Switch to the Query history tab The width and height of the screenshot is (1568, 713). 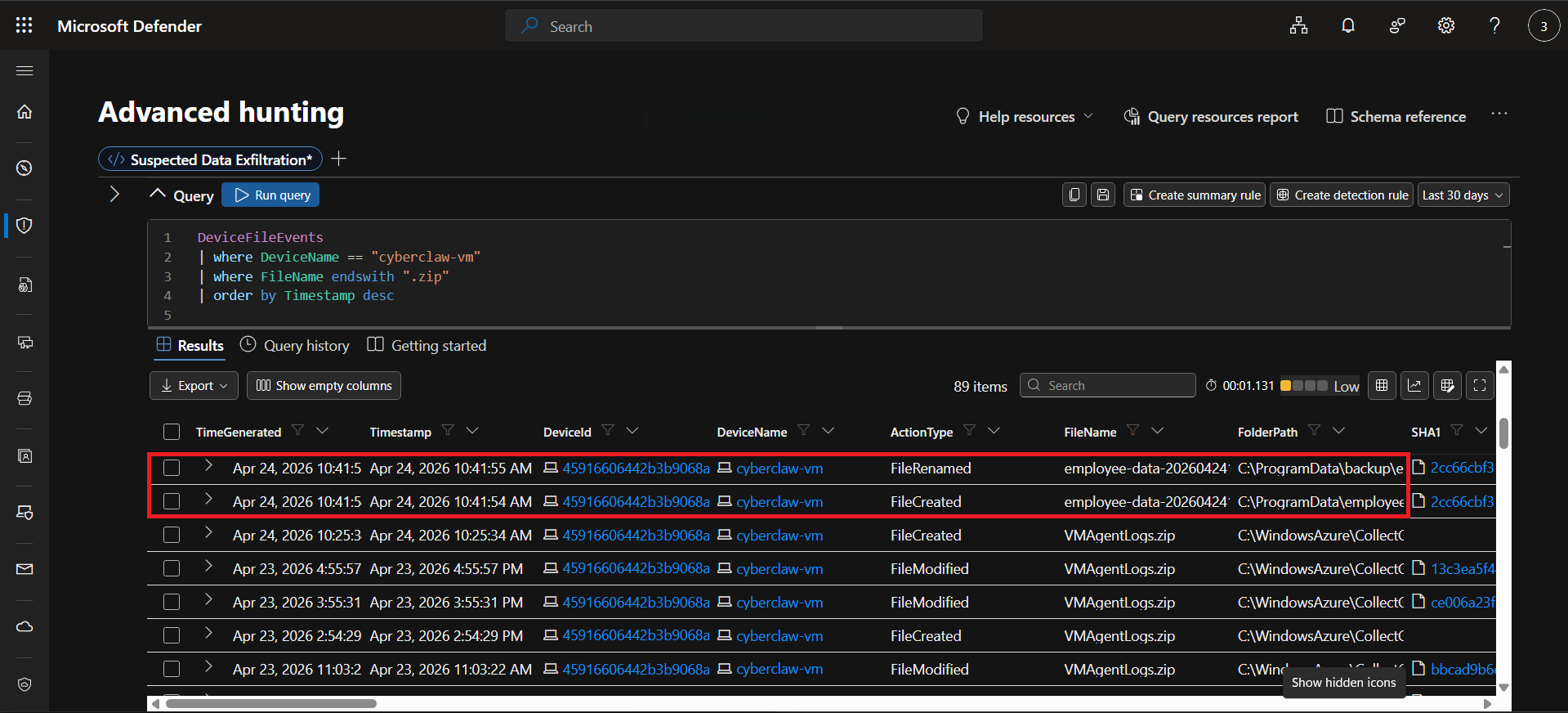coord(295,346)
